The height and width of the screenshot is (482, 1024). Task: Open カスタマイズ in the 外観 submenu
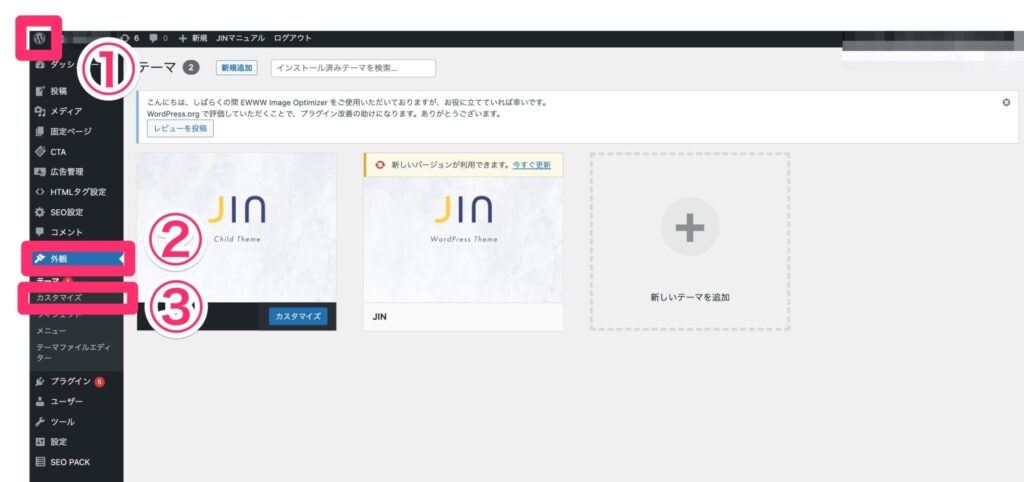[59, 298]
